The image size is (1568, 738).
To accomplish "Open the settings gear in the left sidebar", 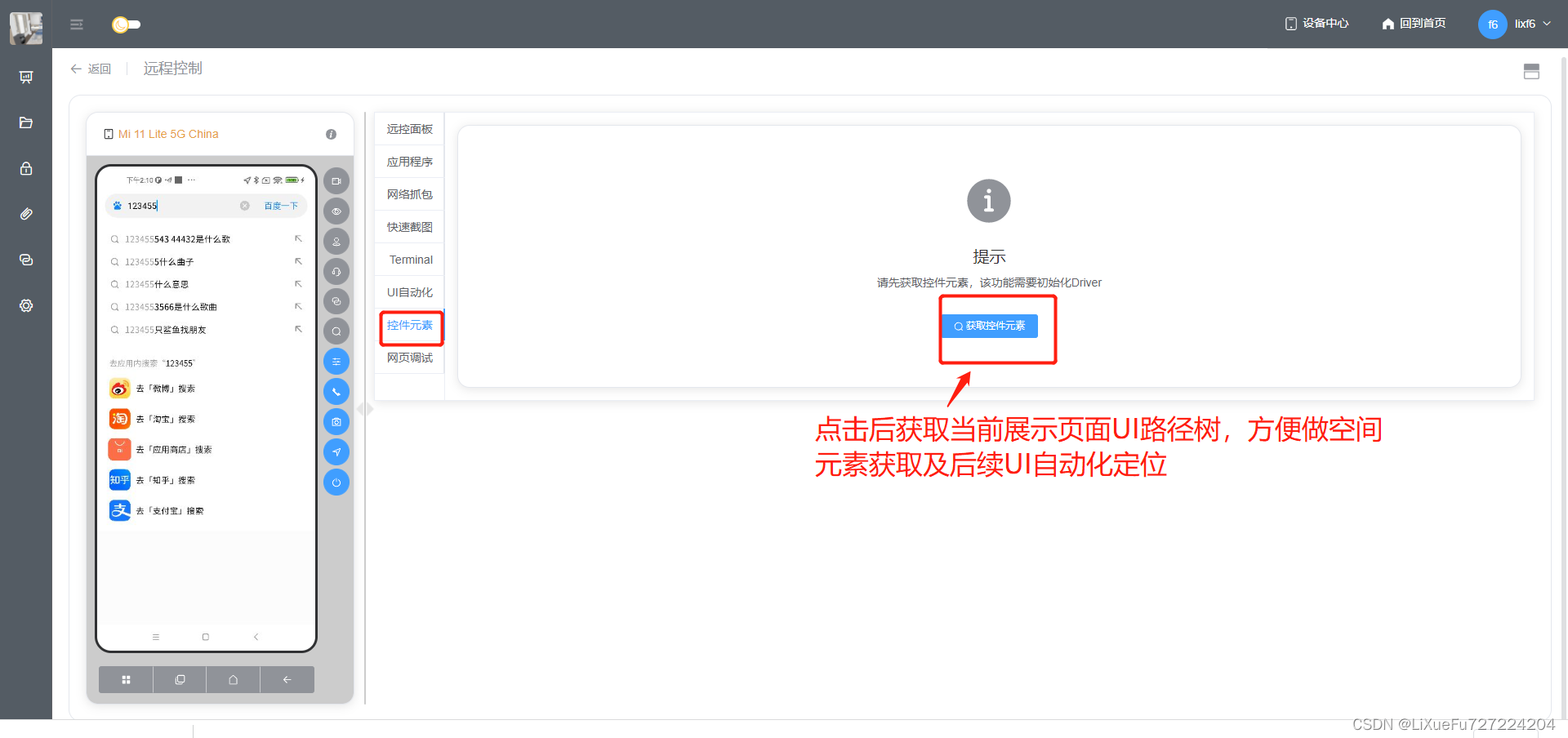I will point(26,305).
